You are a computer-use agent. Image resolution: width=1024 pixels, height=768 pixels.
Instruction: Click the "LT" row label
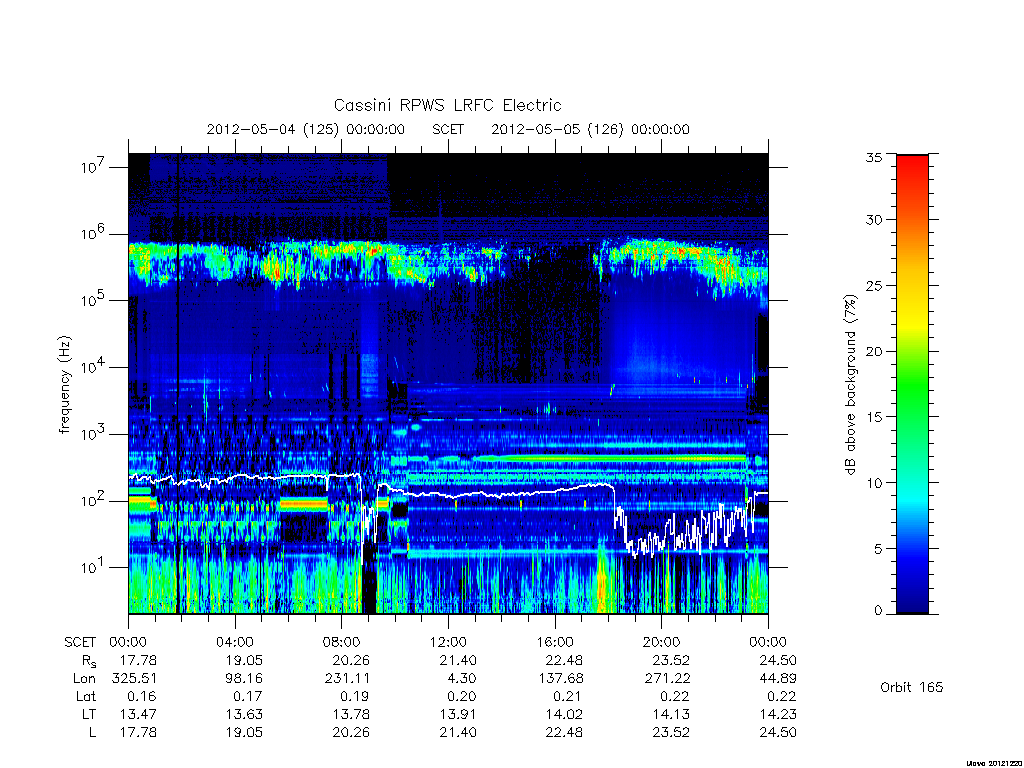point(89,714)
